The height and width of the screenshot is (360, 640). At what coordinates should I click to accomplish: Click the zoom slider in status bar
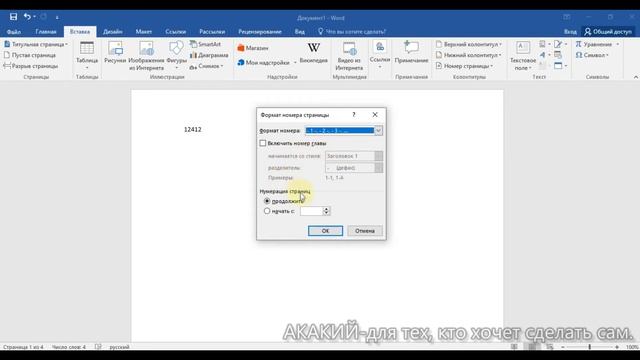[x=589, y=347]
